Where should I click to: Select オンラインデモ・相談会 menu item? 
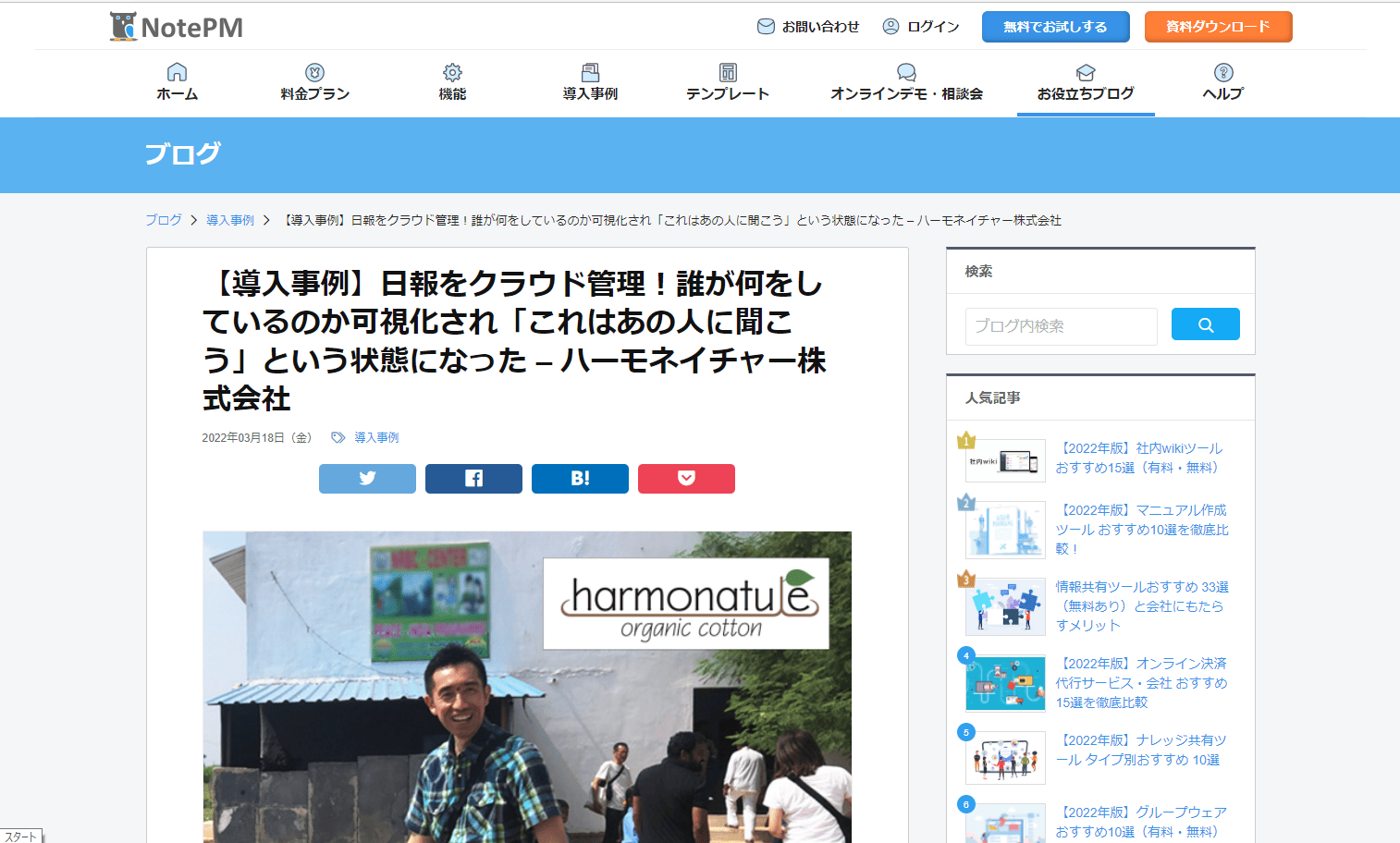(906, 83)
